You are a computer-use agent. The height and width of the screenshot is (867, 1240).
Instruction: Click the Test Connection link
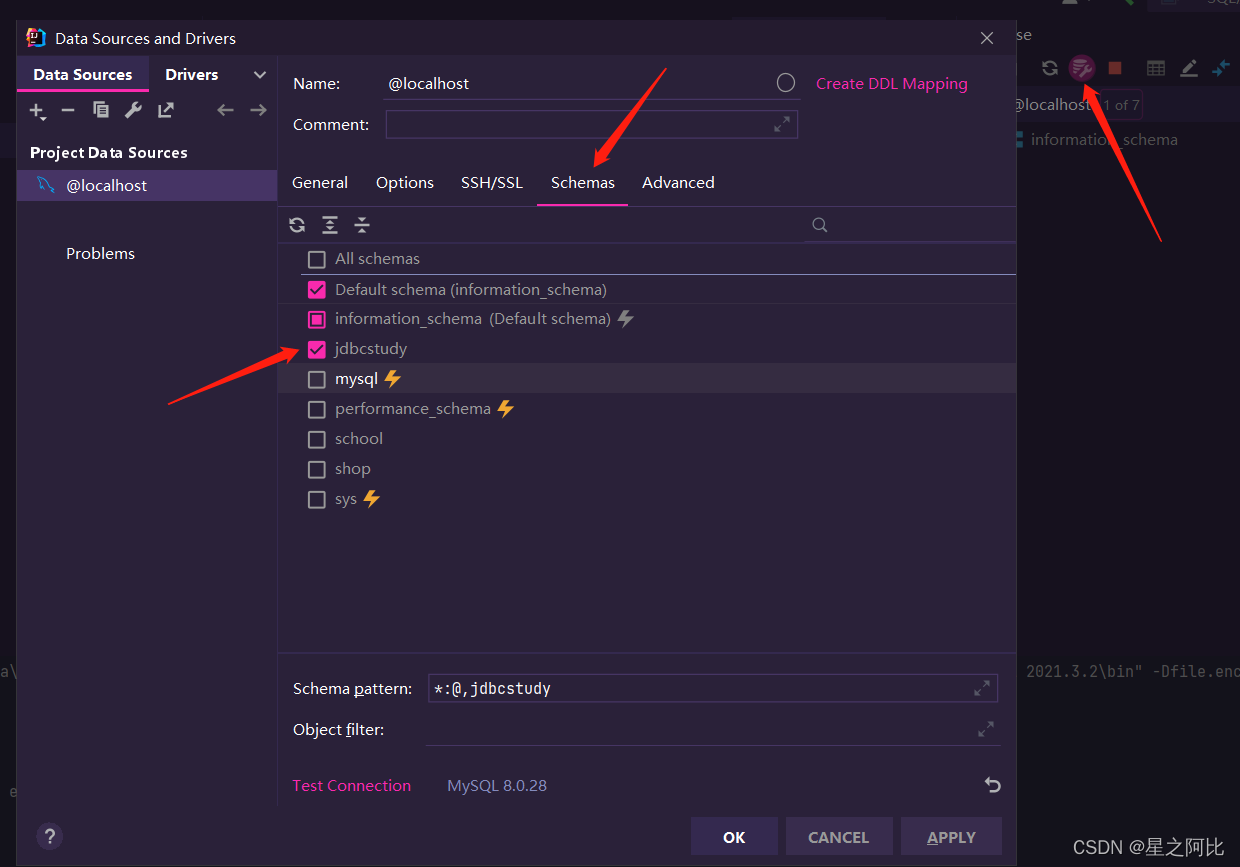click(x=352, y=785)
